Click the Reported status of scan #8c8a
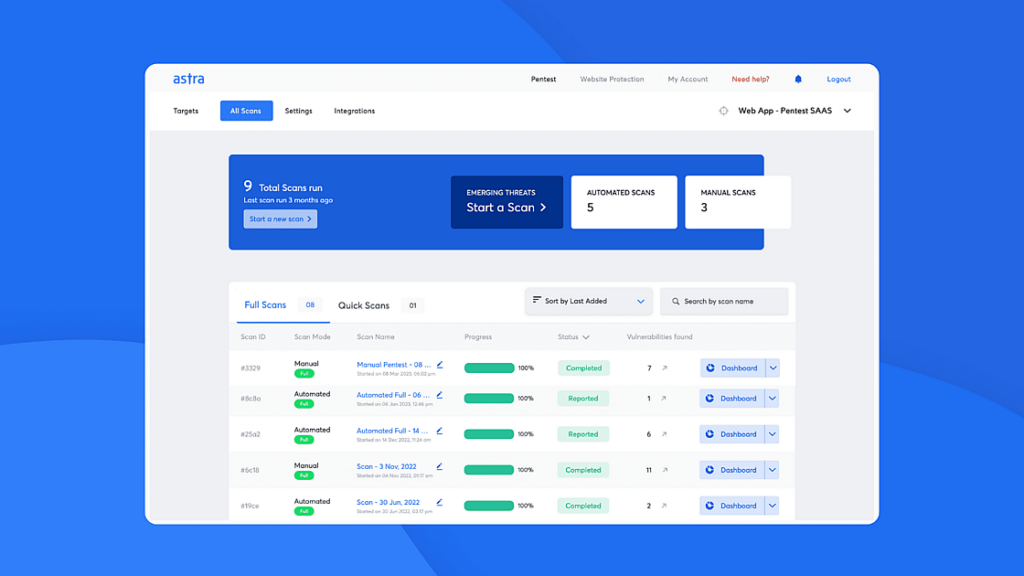1024x576 pixels. [x=583, y=398]
